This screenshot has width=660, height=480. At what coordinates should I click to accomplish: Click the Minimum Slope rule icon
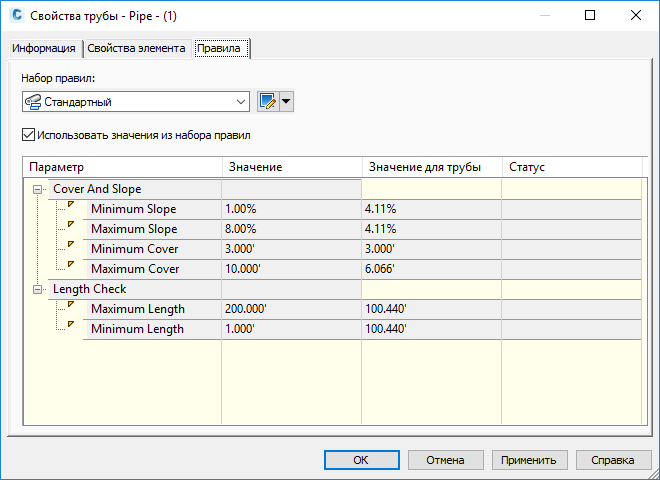pos(70,205)
